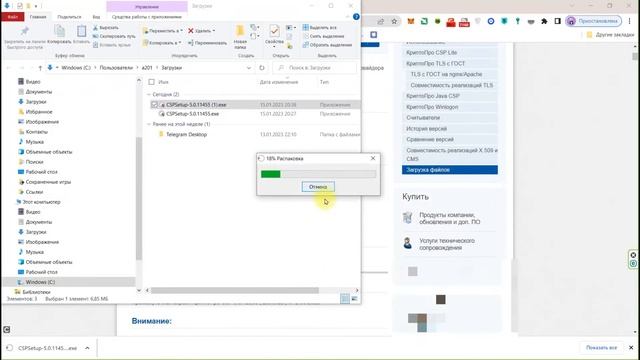Open Средства работы с приложениями tab

(x=147, y=17)
